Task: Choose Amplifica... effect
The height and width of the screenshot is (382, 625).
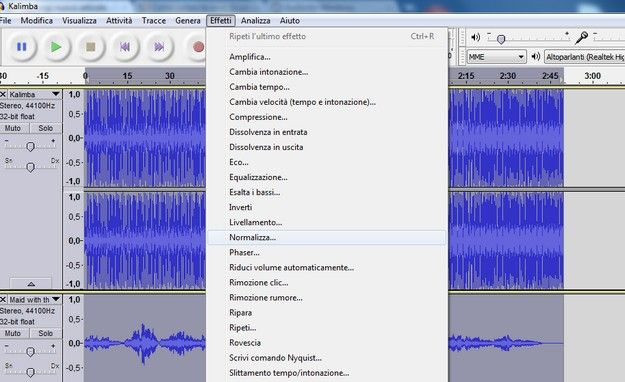Action: (x=327, y=57)
